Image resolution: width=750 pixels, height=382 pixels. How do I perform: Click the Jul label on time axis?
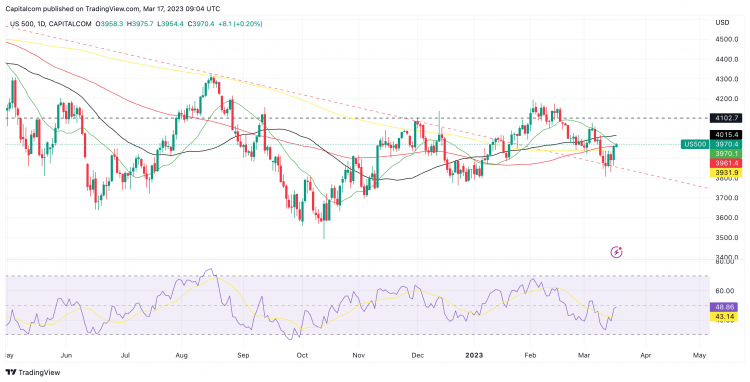(124, 355)
